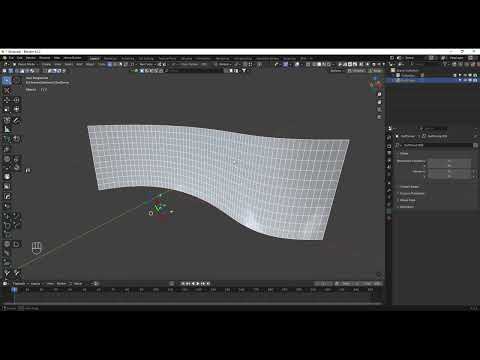This screenshot has width=480, height=360.
Task: Open the outliner filter dropdown
Action: pos(447,64)
